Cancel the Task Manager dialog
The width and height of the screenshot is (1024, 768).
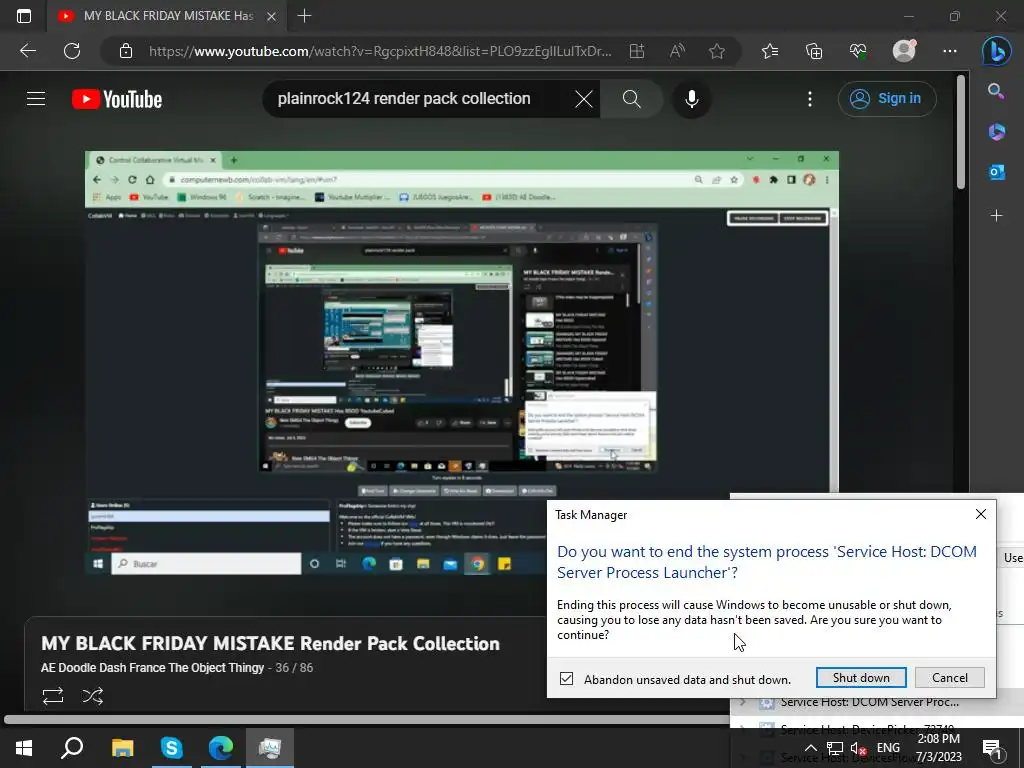[950, 678]
